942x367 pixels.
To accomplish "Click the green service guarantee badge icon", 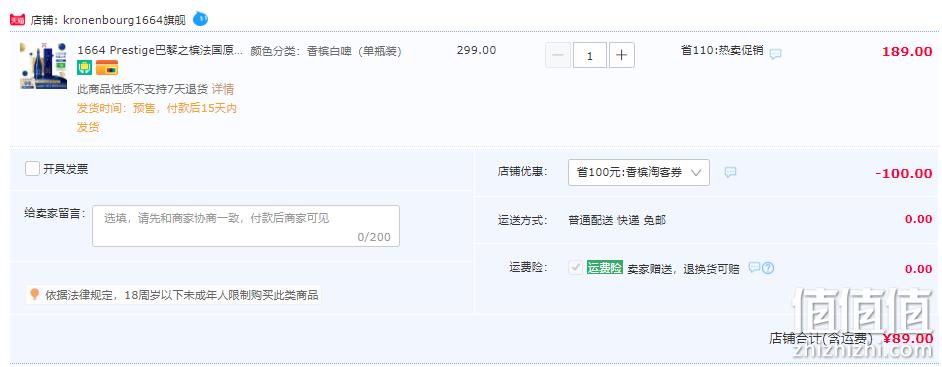I will (x=84, y=68).
